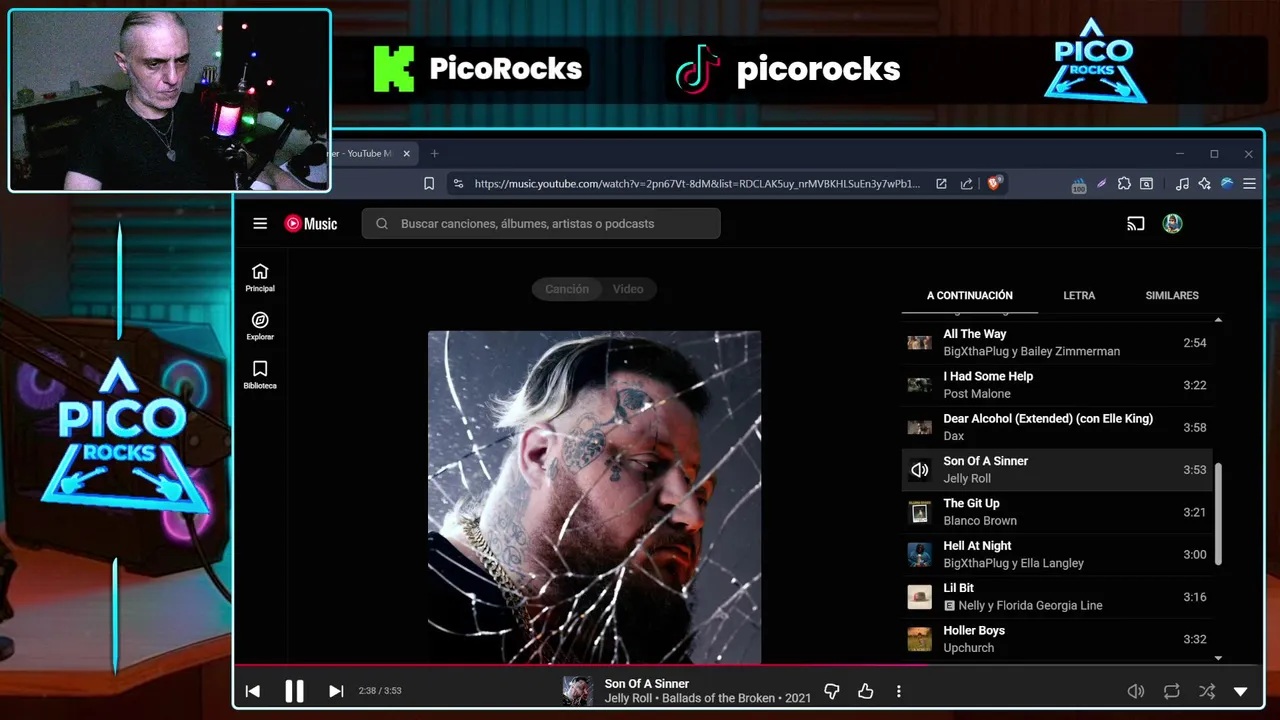Screen dimensions: 1280x720
Task: Open the browser main hamburger menu
Action: [x=1249, y=184]
